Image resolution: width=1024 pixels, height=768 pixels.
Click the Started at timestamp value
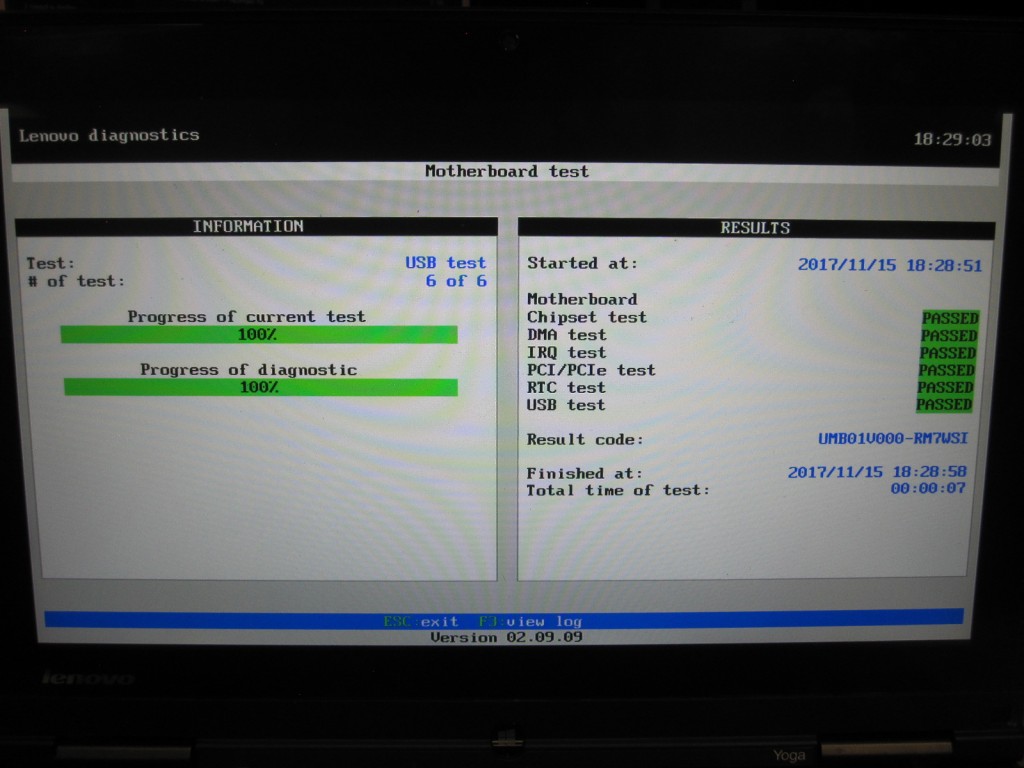889,265
